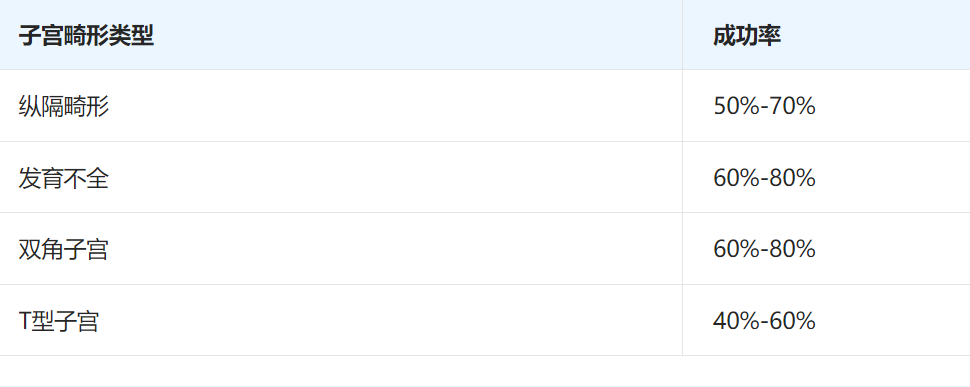Screen dimensions: 970x387
Task: Select the success rate beside 双角子宫
Action: click(x=764, y=249)
